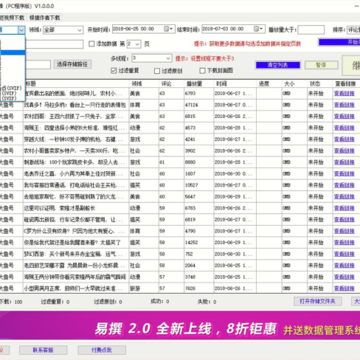Sort by the 时间 column header
The height and width of the screenshot is (360, 360).
(x=235, y=84)
